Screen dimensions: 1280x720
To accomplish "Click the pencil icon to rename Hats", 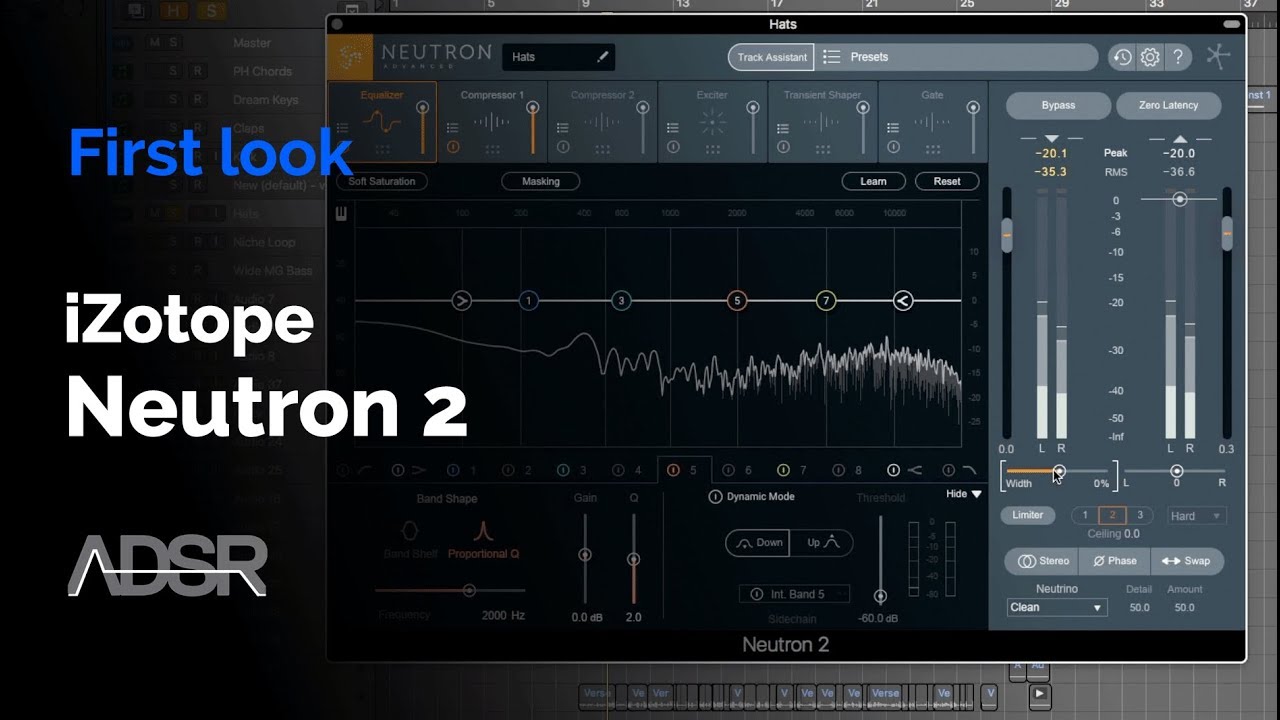I will (x=602, y=57).
